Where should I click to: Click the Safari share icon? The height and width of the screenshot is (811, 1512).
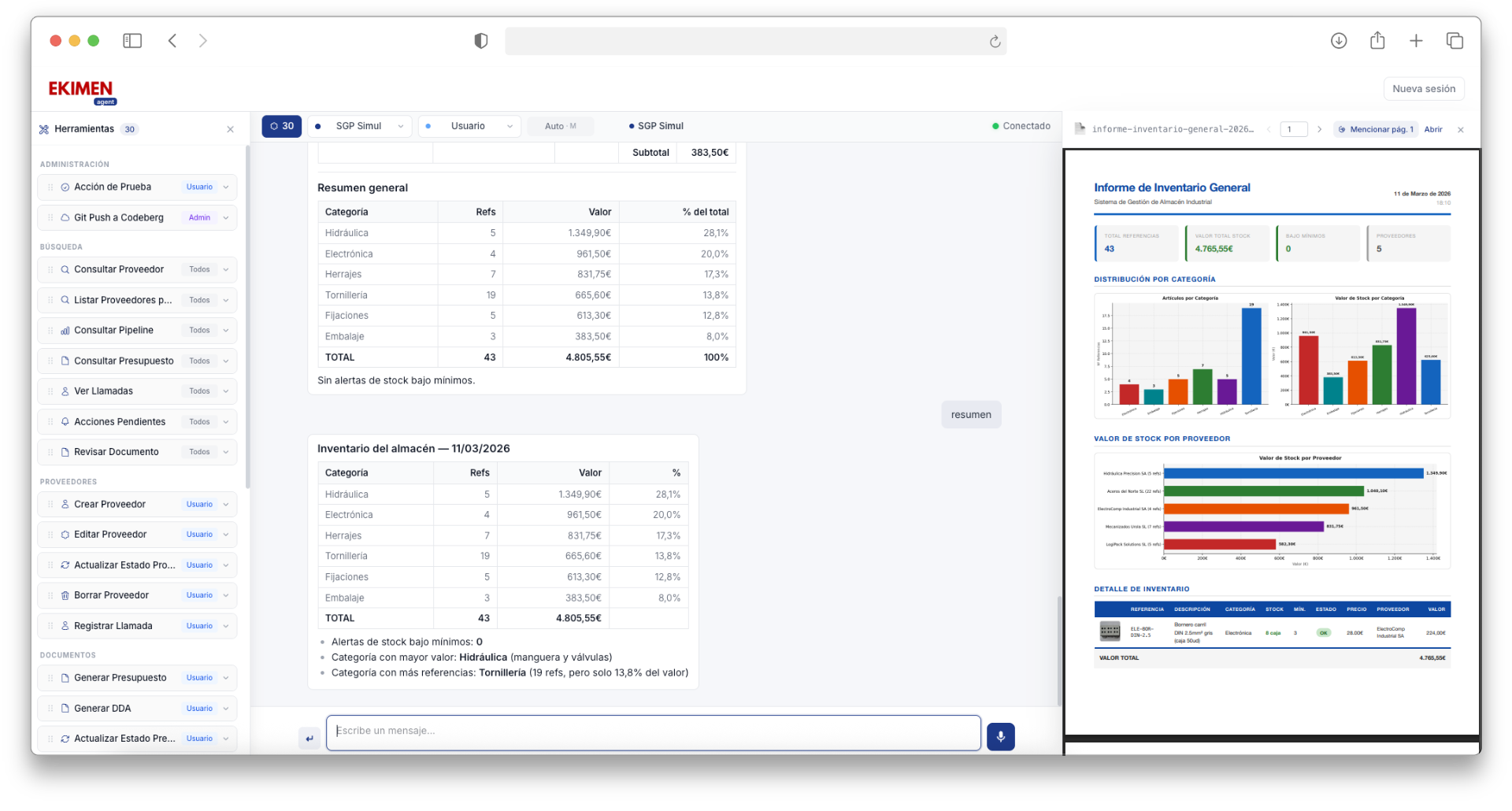[x=1377, y=41]
